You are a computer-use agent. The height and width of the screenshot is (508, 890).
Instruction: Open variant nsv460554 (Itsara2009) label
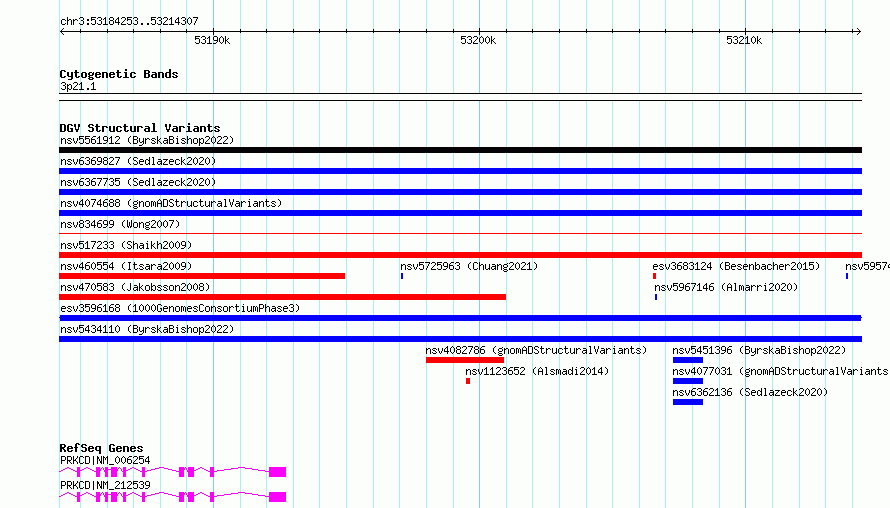(x=126, y=266)
